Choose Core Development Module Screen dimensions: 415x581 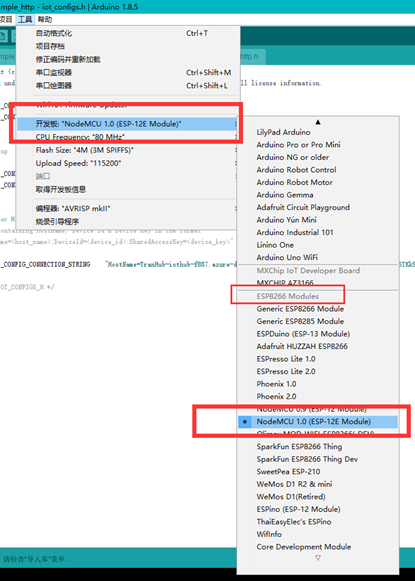pyautogui.click(x=318, y=547)
